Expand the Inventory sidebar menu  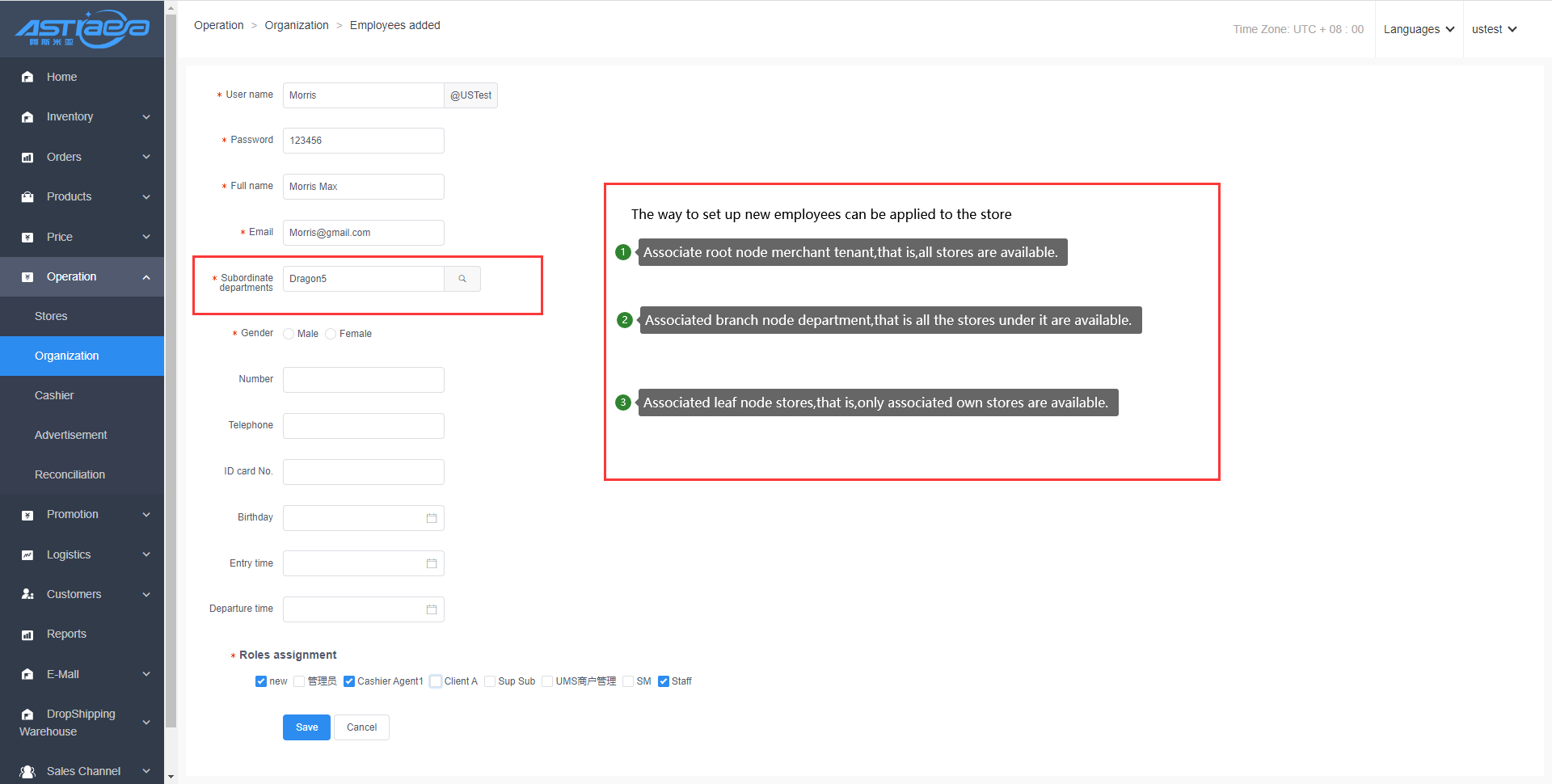(81, 117)
